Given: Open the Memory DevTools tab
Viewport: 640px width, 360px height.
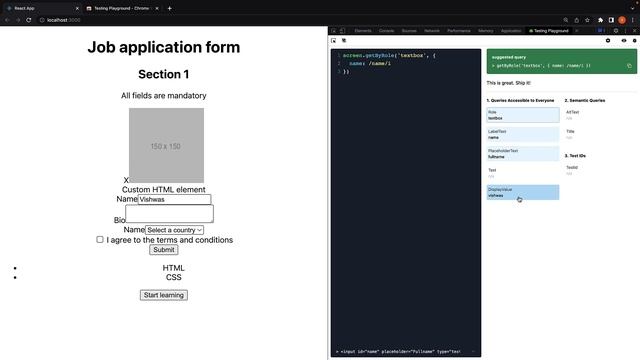Looking at the screenshot, I should pyautogui.click(x=486, y=31).
